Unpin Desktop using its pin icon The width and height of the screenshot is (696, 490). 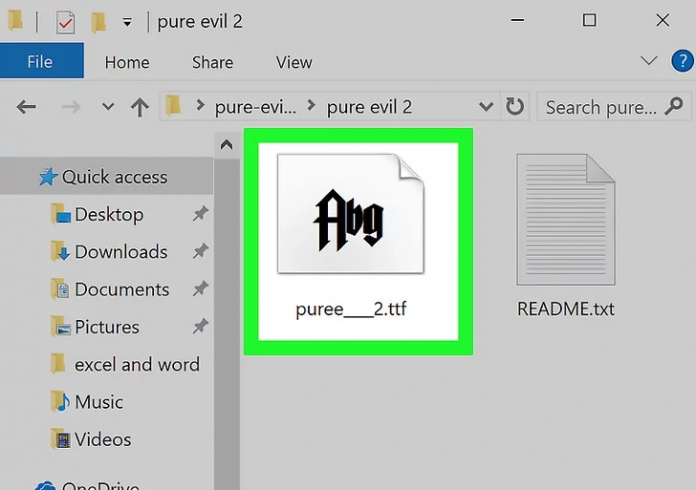tap(200, 214)
